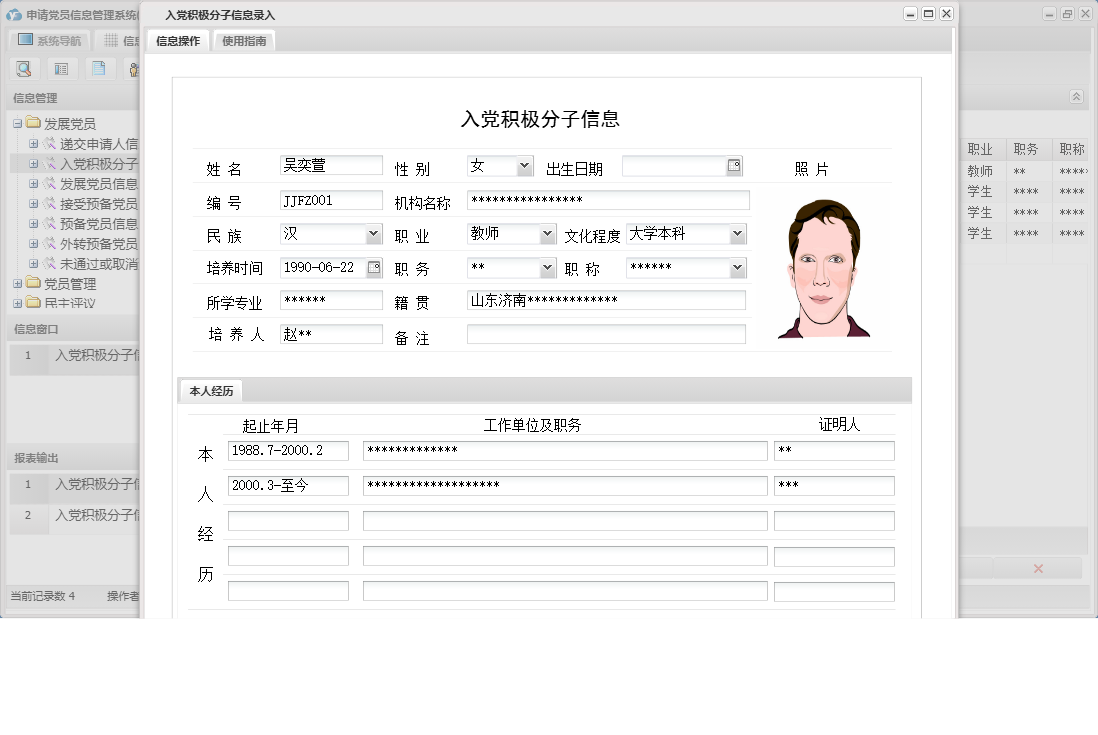Open the calendar picker for 出生日期
This screenshot has height=735, width=1098.
pos(736,166)
